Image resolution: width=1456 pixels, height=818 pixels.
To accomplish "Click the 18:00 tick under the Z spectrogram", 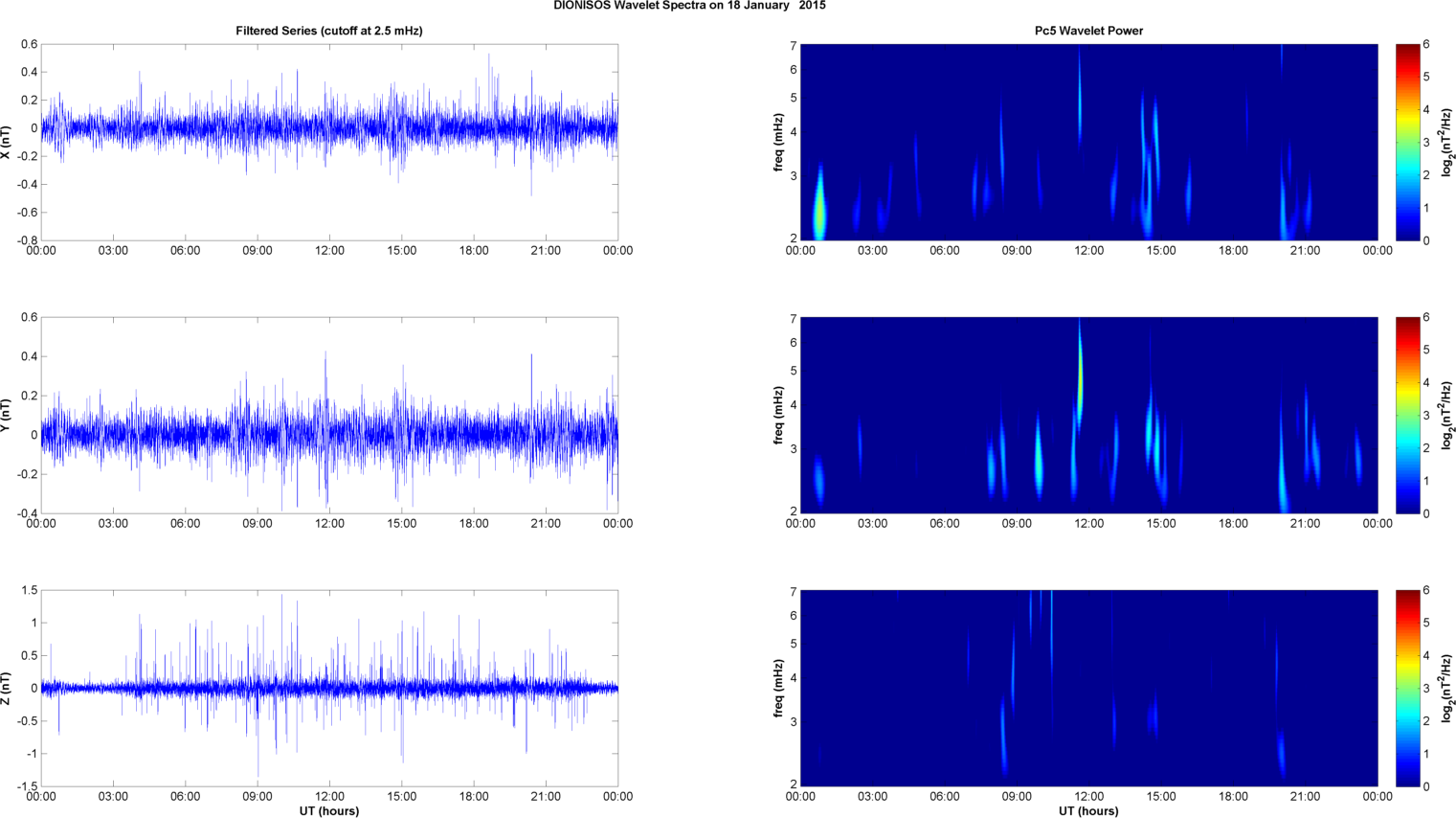I will 1233,797.
